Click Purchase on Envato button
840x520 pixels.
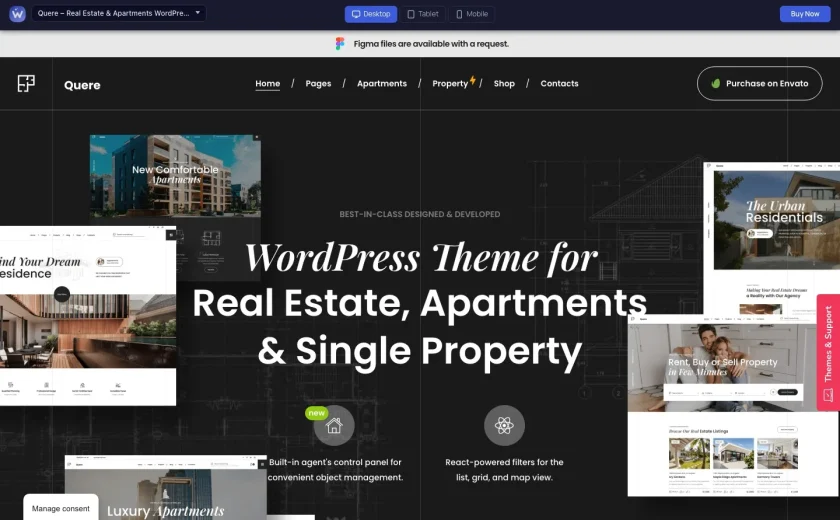[x=759, y=84]
